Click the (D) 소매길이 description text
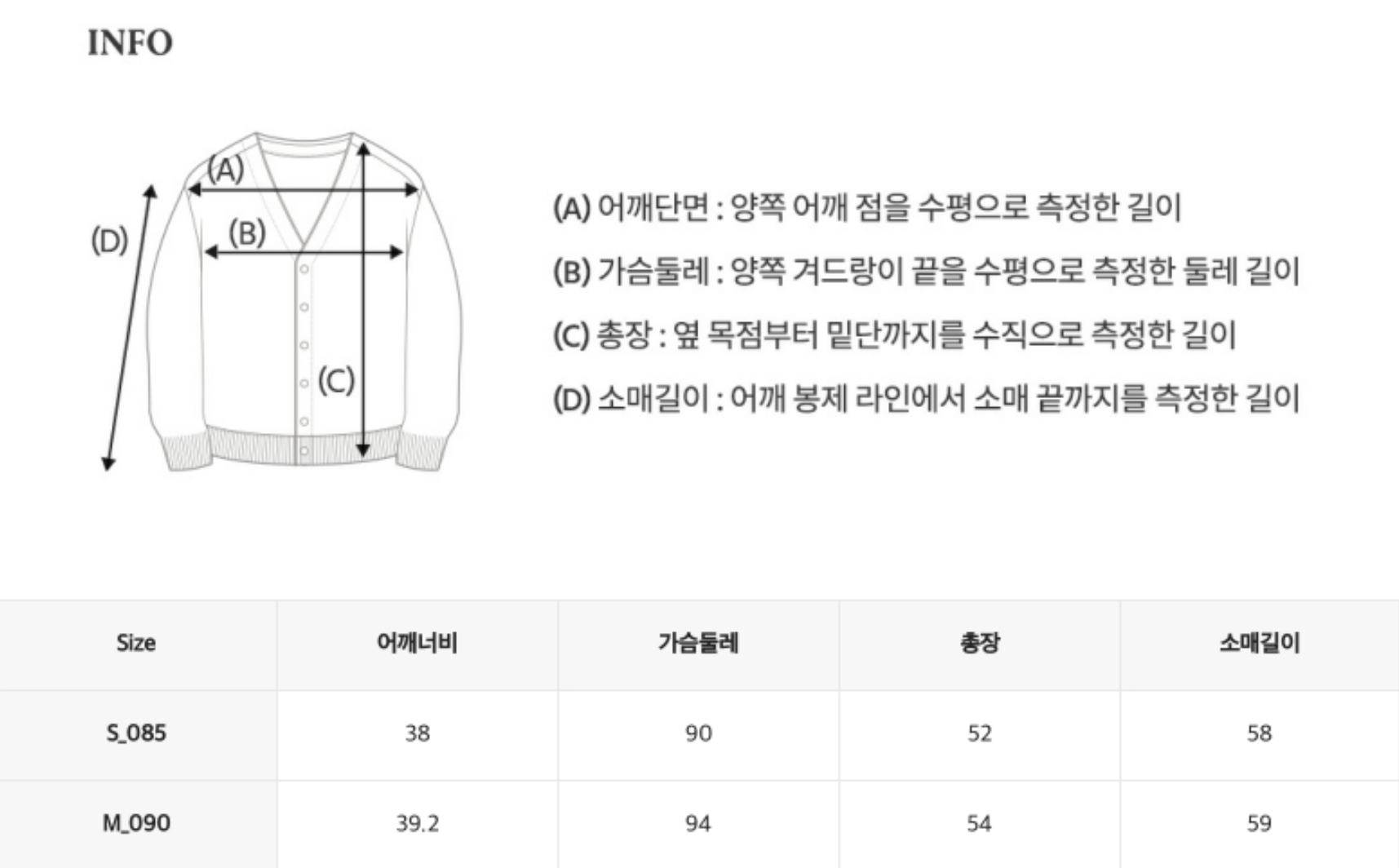 (925, 399)
